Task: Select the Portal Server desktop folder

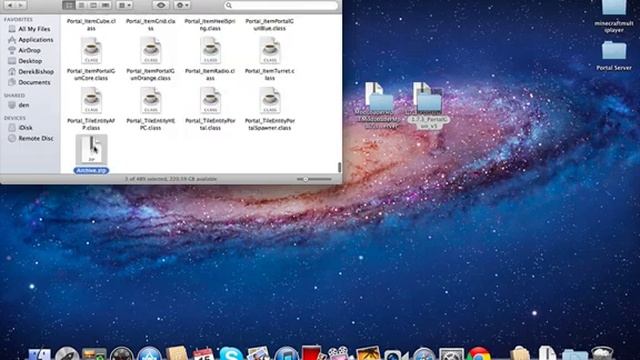Action: click(614, 55)
